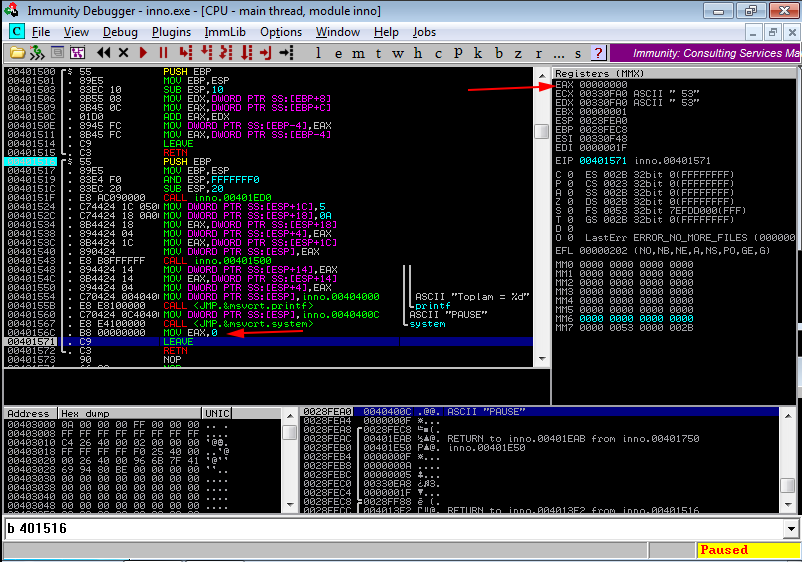
Task: Click the purple question mark help icon
Action: tap(598, 53)
